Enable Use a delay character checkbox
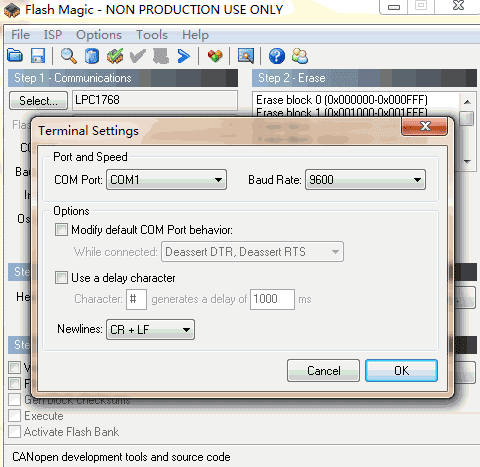This screenshot has width=480, height=467. [61, 278]
